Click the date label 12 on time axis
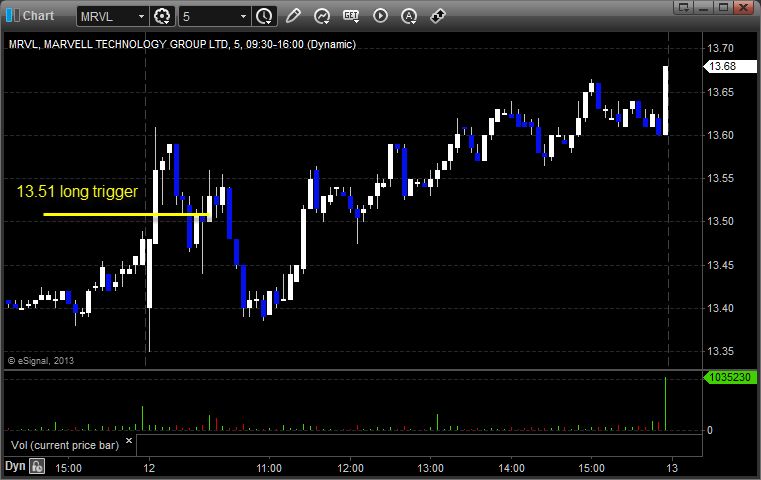This screenshot has height=480, width=761. 149,468
